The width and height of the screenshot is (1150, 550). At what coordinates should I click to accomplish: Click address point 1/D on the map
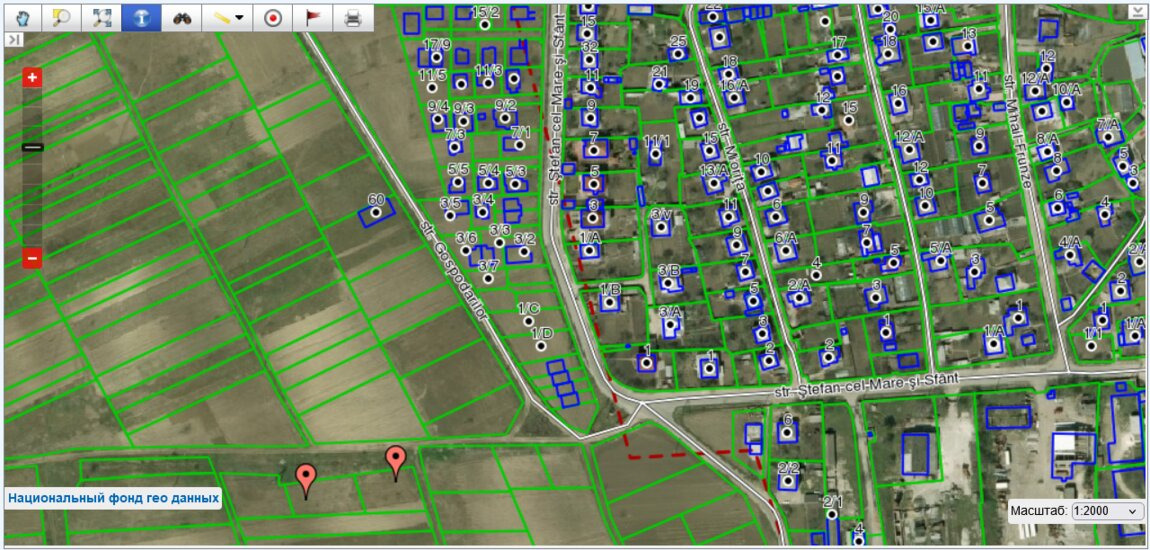coord(540,346)
